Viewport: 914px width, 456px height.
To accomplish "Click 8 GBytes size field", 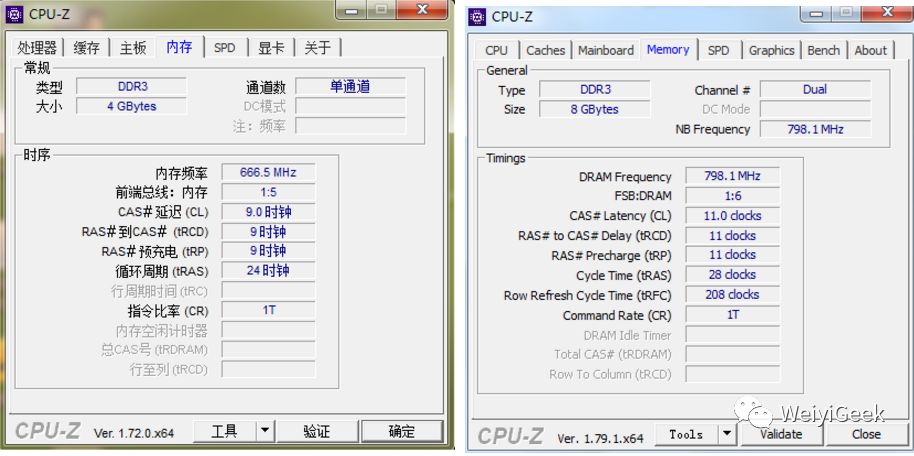I will (x=595, y=109).
